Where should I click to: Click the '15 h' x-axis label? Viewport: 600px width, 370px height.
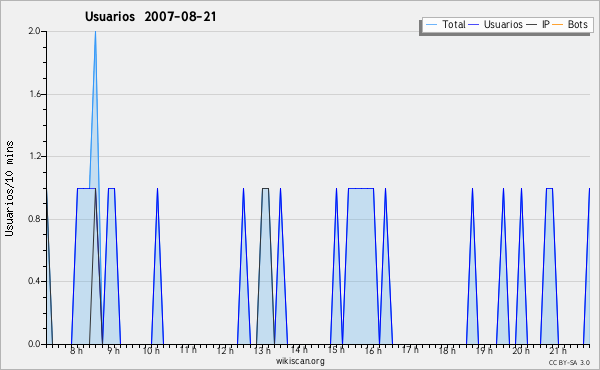pyautogui.click(x=336, y=350)
